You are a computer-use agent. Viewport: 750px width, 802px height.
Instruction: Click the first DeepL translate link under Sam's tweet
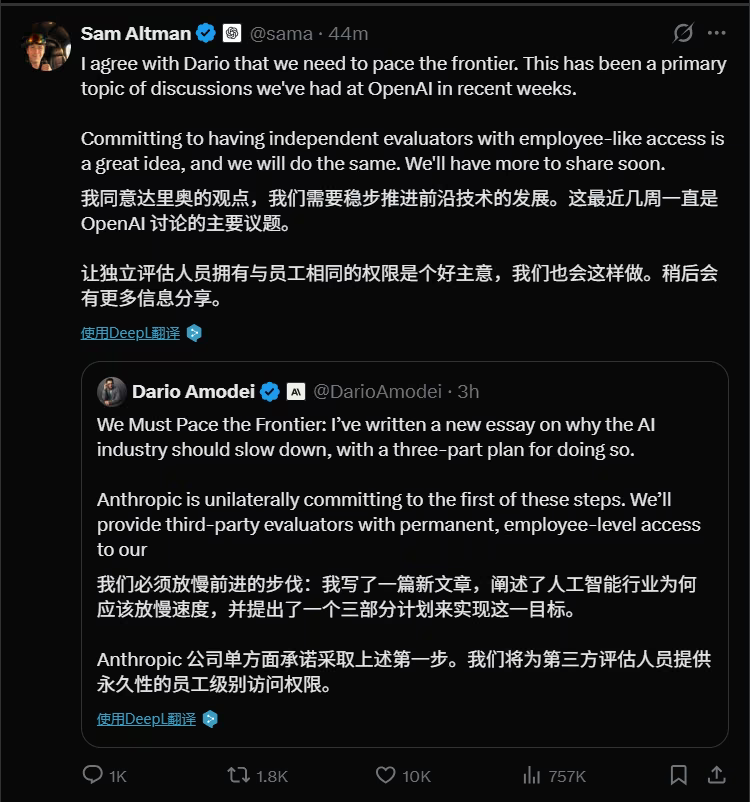(x=130, y=333)
